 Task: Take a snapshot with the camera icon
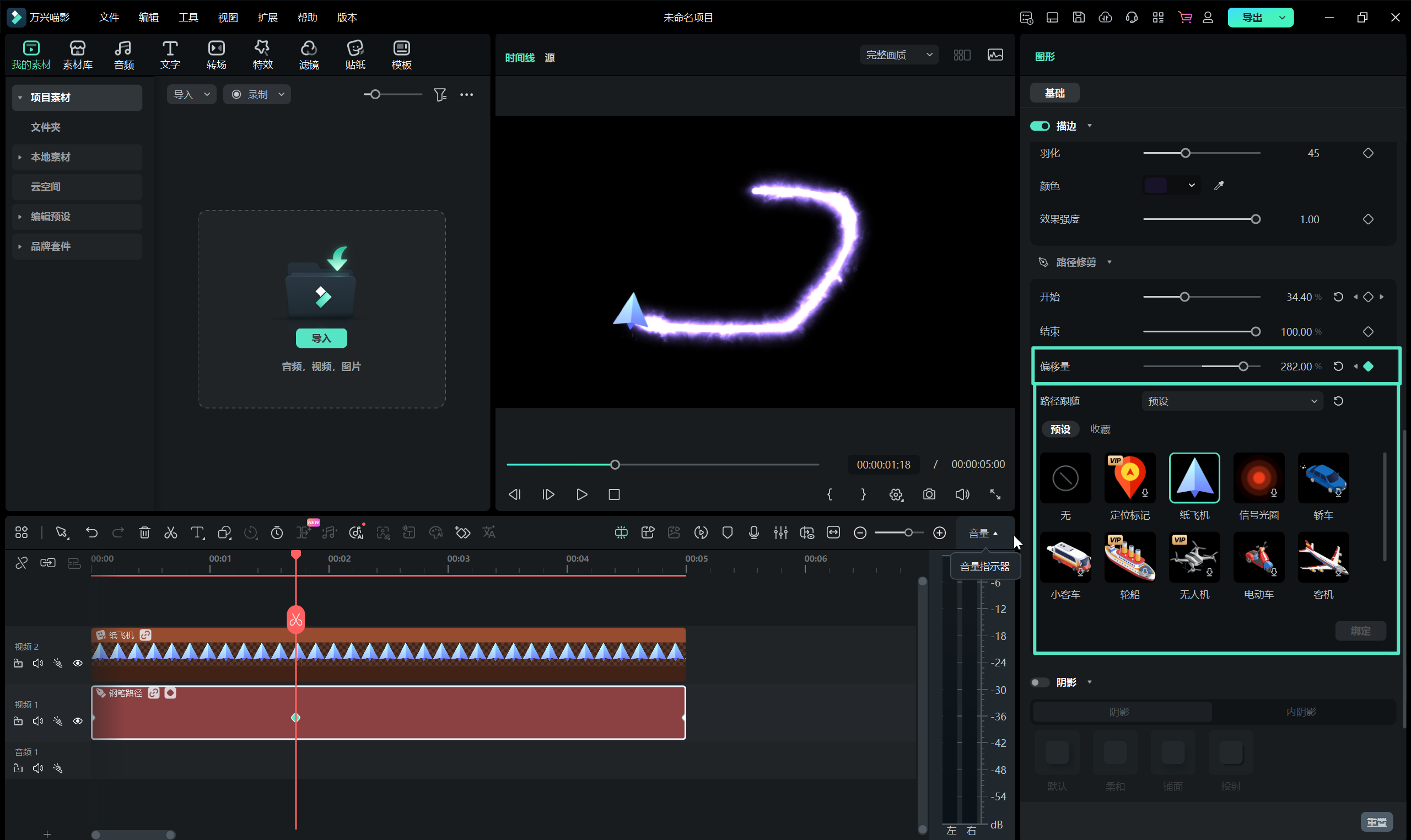coord(929,494)
